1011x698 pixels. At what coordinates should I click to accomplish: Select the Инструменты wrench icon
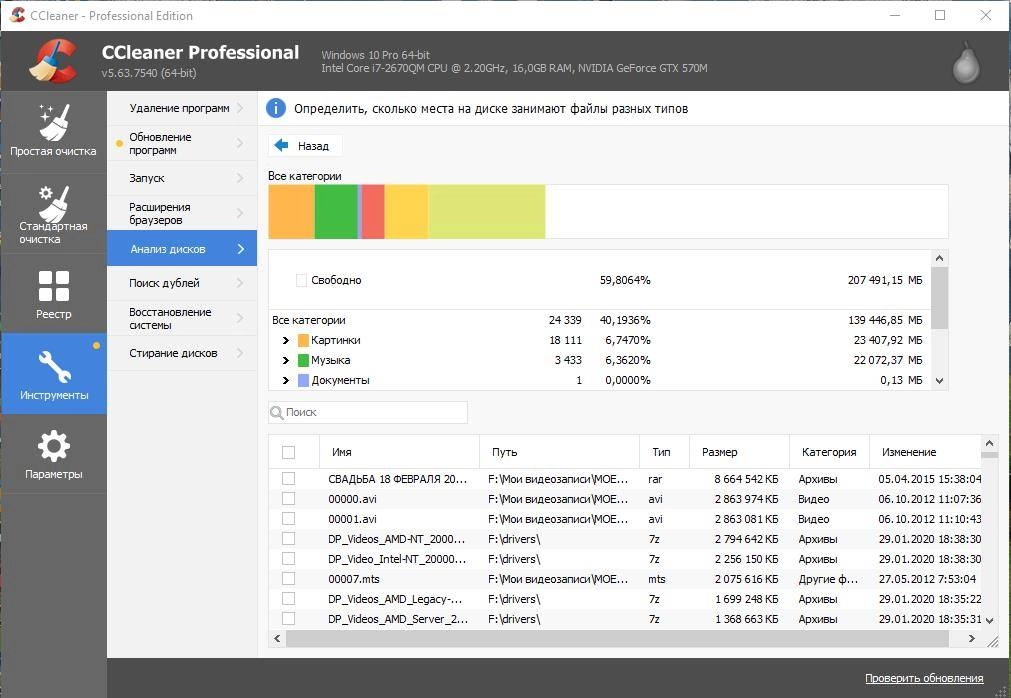[x=54, y=366]
